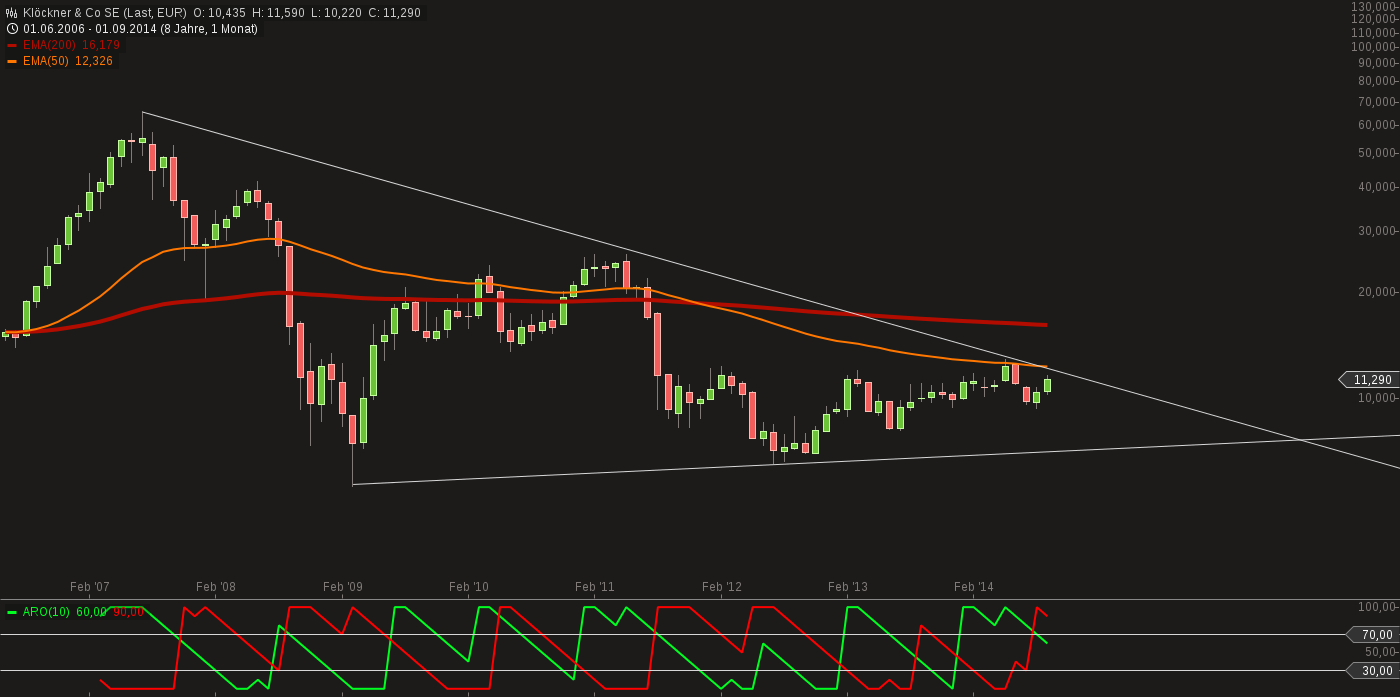Click the Feb '08 time axis label
The height and width of the screenshot is (697, 1400).
[x=216, y=587]
